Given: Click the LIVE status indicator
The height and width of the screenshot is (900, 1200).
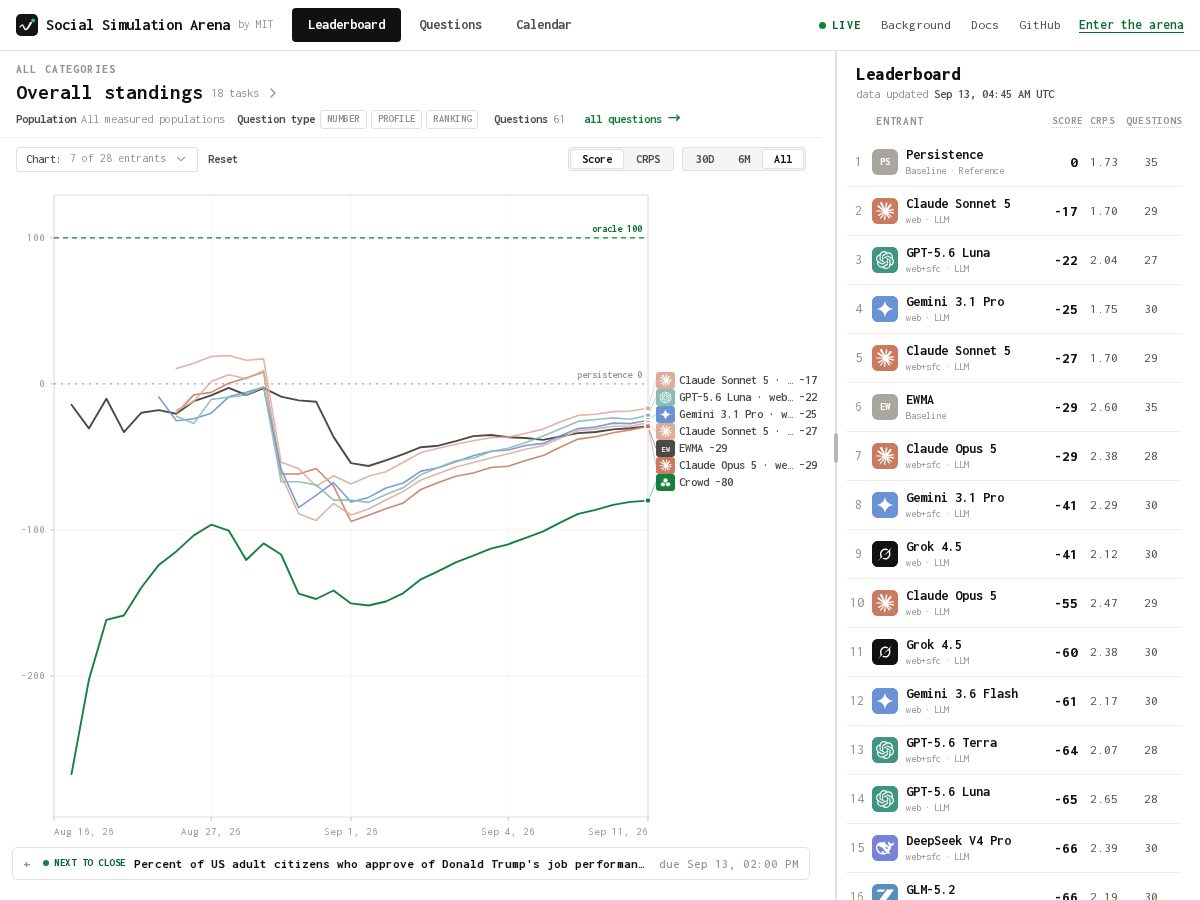Looking at the screenshot, I should [x=839, y=25].
